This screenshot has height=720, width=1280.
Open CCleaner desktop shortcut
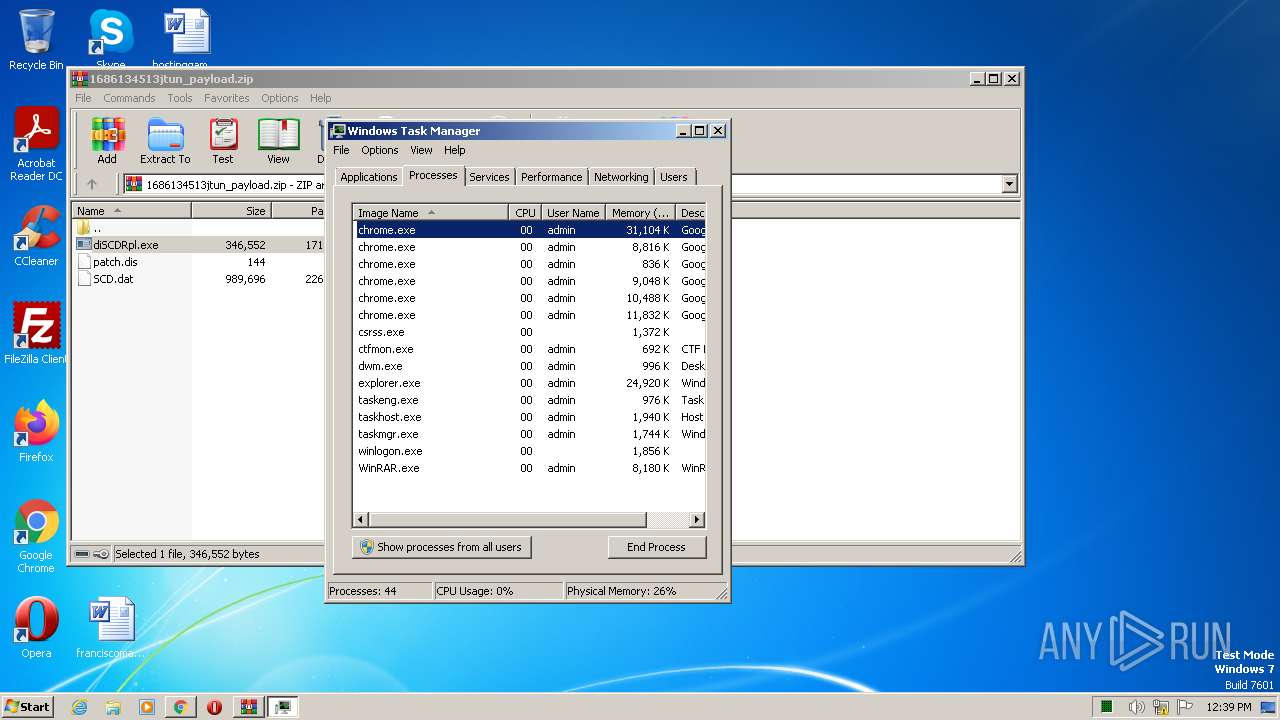[36, 236]
